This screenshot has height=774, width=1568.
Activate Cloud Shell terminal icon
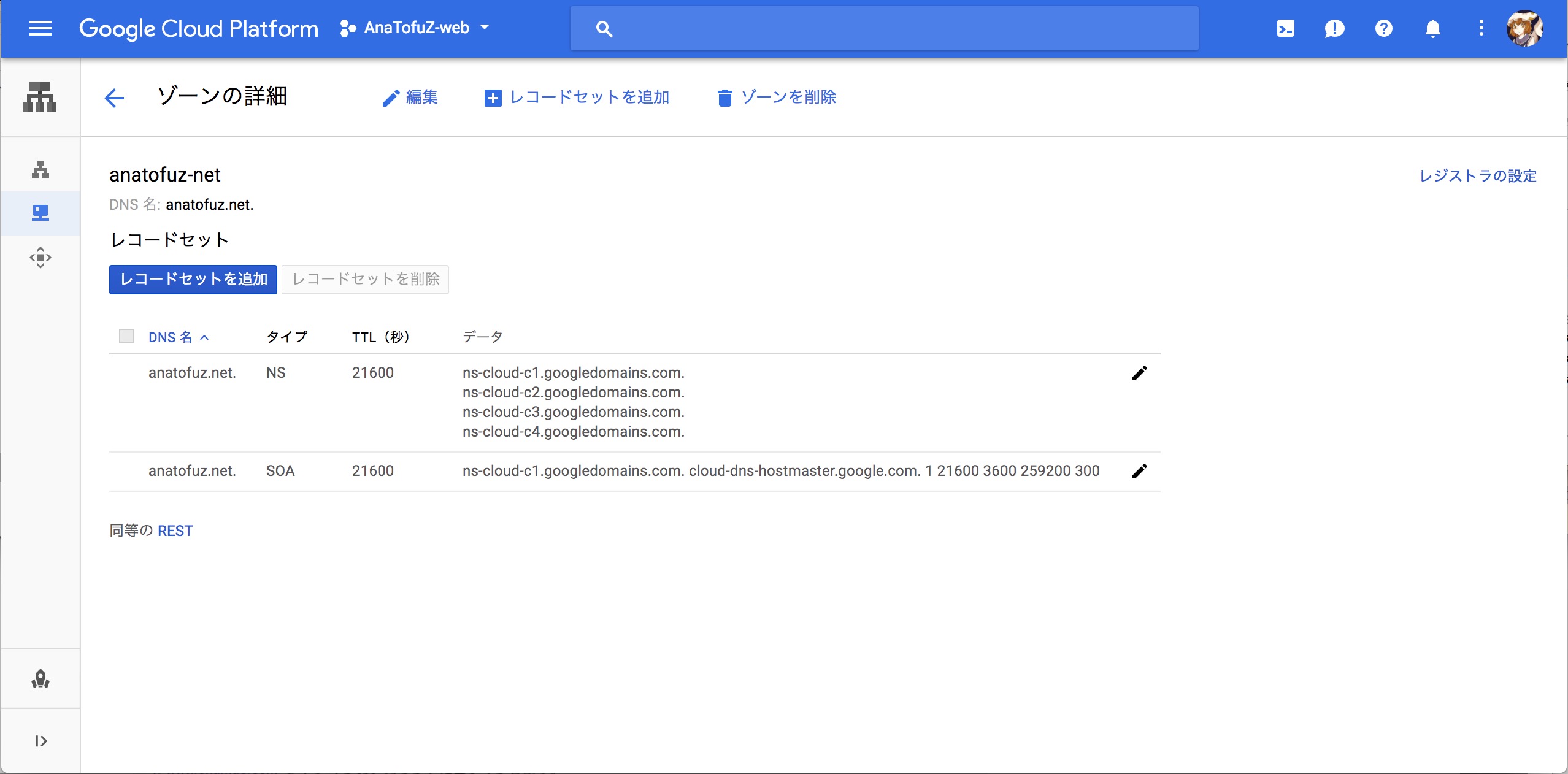[1285, 28]
